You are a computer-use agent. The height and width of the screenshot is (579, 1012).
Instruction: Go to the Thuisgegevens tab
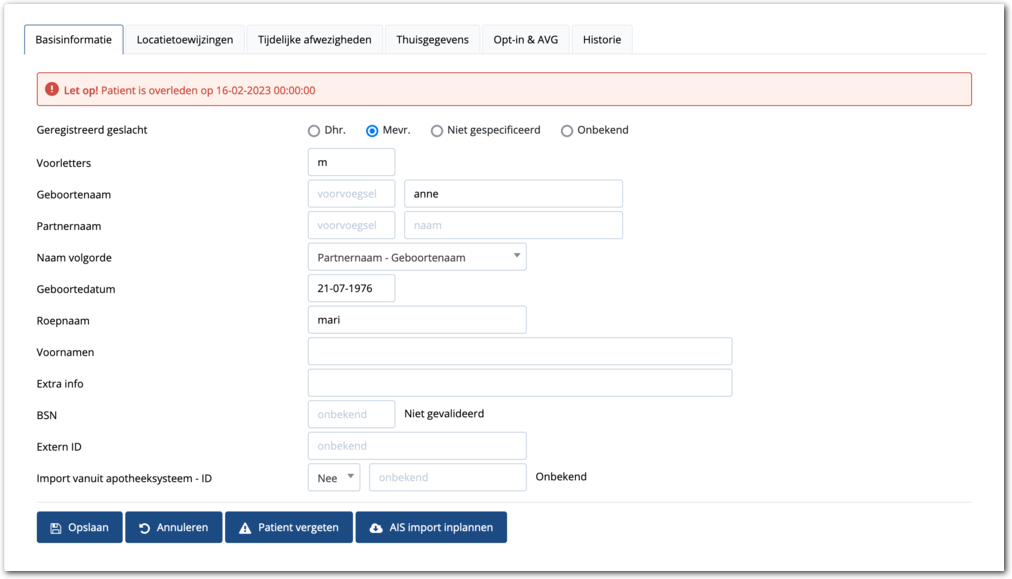pos(432,40)
